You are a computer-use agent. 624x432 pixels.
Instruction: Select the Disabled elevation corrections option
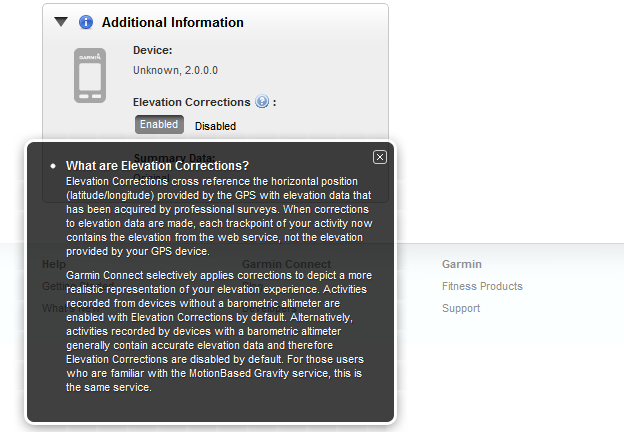pyautogui.click(x=215, y=126)
